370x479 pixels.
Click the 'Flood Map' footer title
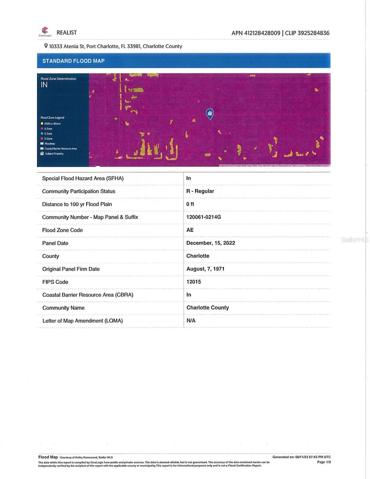coord(48,457)
